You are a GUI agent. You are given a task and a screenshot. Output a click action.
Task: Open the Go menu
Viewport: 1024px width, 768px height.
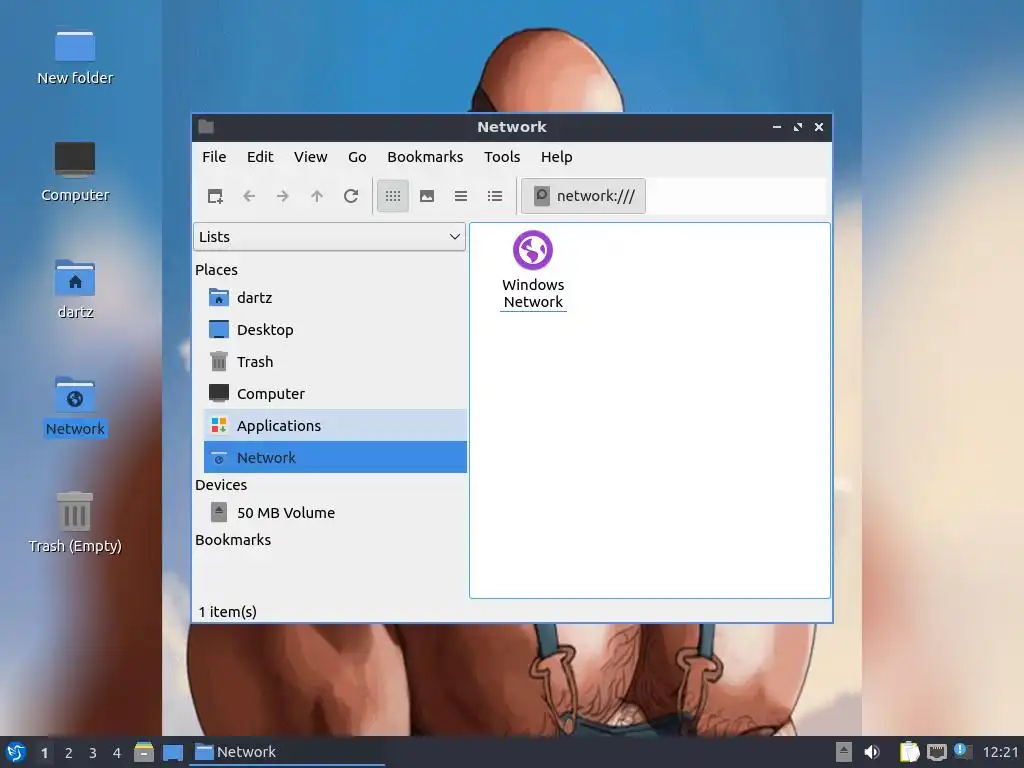[357, 157]
